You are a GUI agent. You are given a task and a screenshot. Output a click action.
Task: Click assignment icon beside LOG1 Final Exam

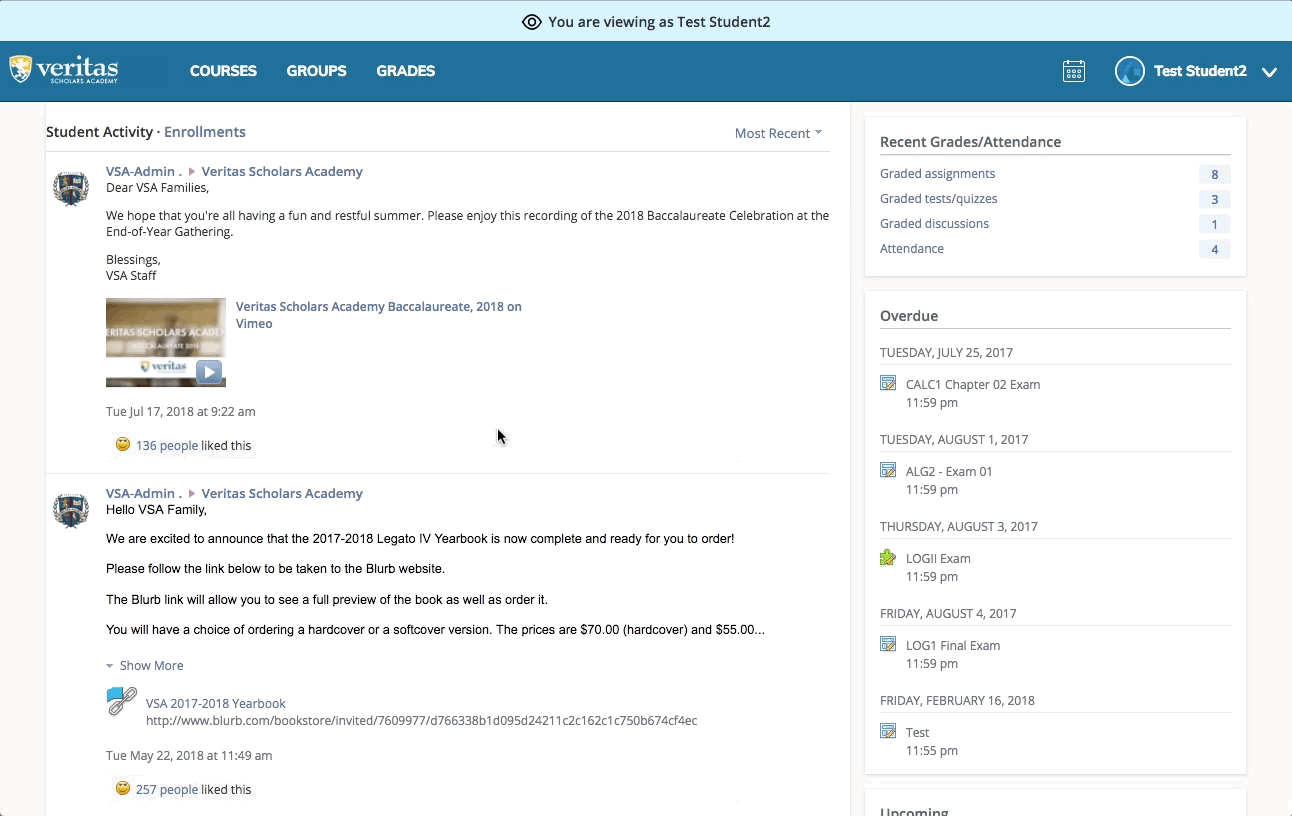click(888, 644)
